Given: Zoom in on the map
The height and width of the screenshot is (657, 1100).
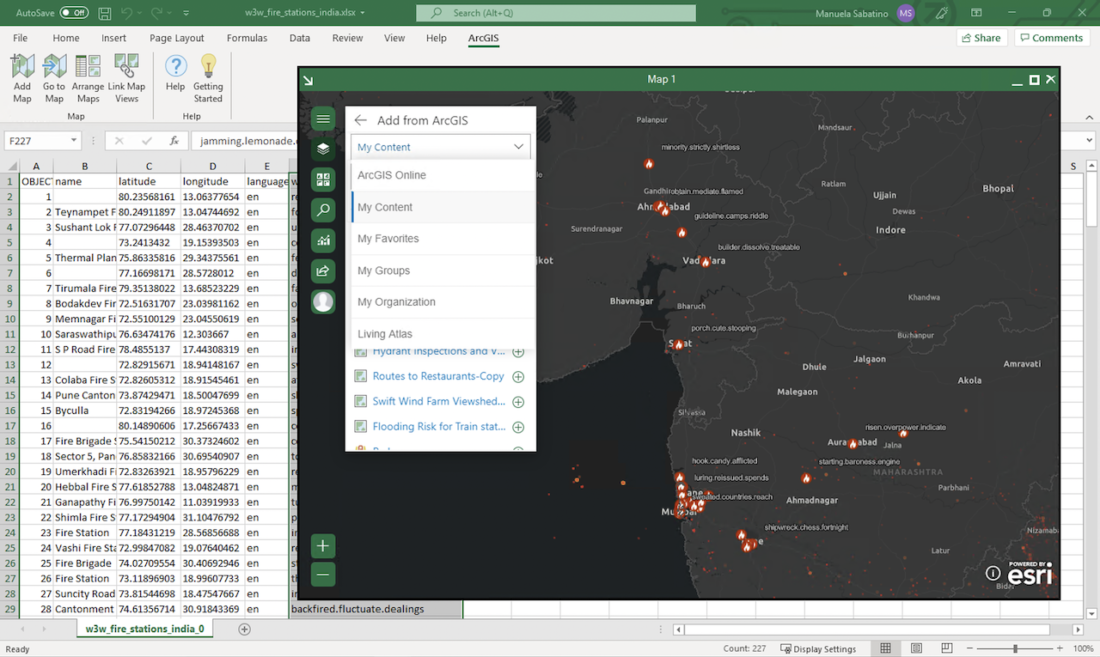Looking at the screenshot, I should point(323,546).
